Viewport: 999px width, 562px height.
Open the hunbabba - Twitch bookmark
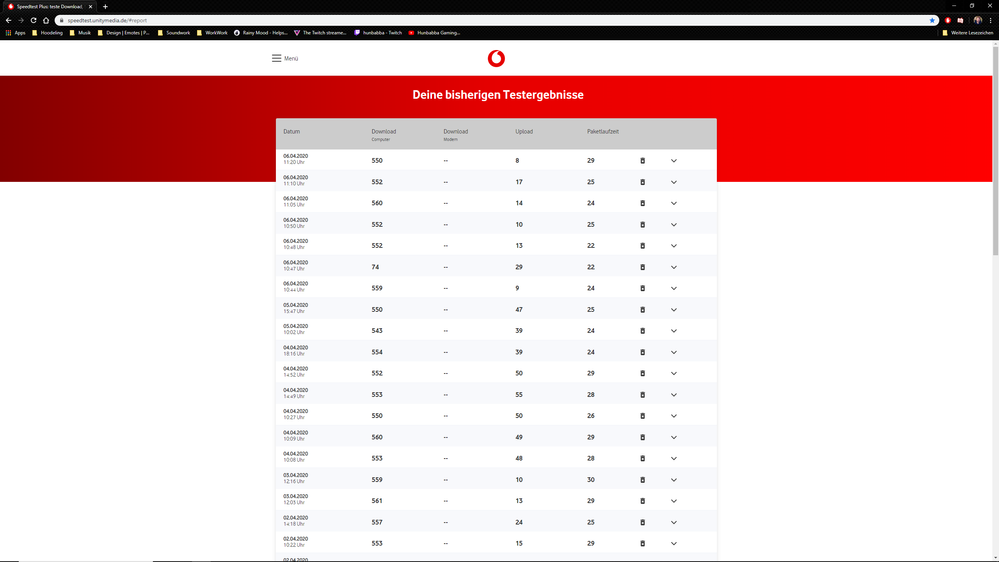pos(378,32)
